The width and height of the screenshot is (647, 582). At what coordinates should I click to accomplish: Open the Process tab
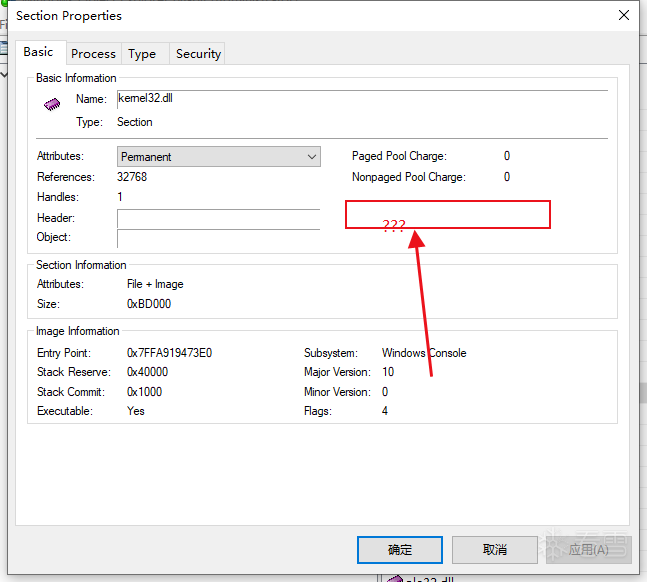pyautogui.click(x=93, y=54)
